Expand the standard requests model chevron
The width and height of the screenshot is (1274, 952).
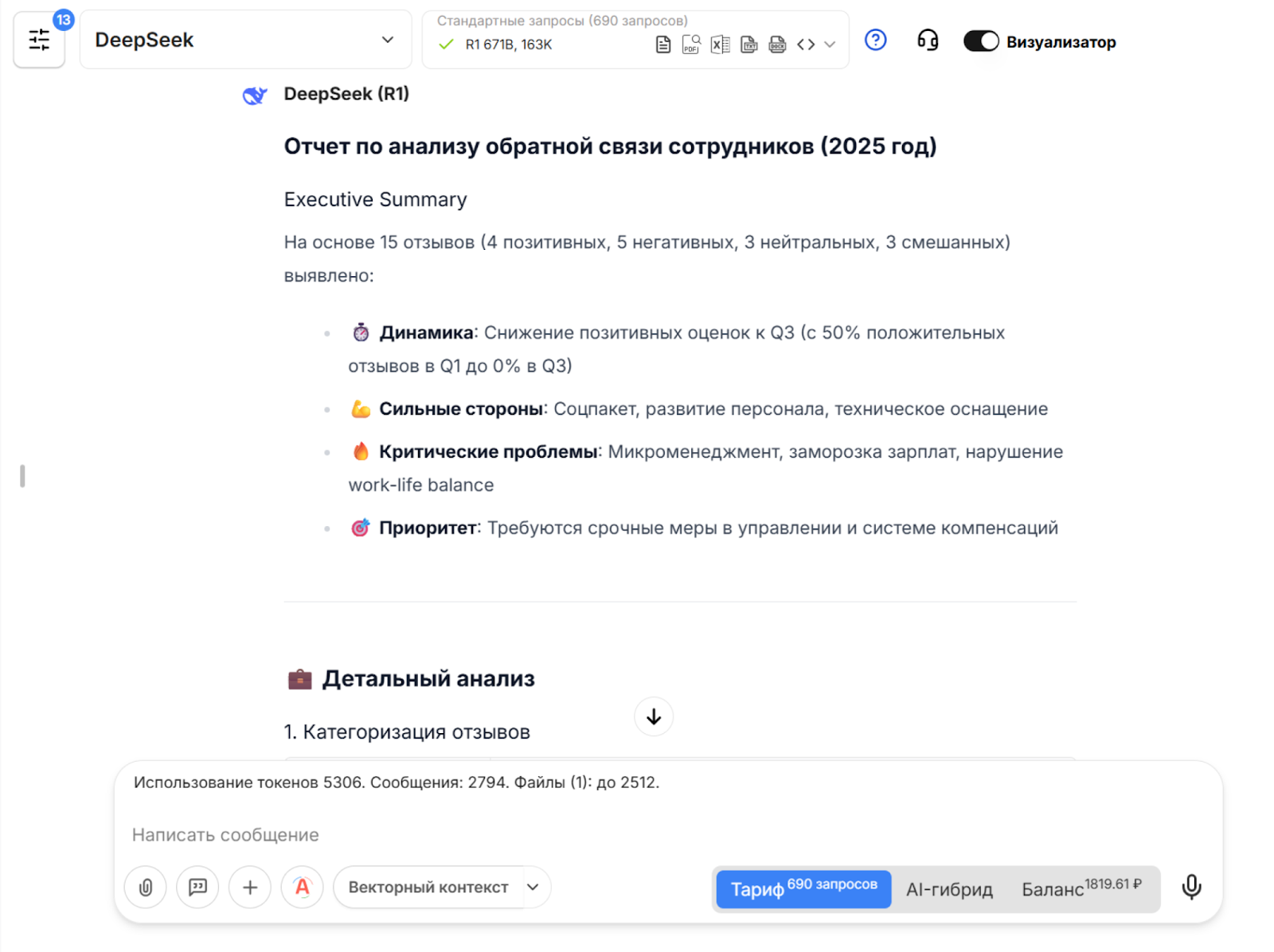[x=830, y=45]
